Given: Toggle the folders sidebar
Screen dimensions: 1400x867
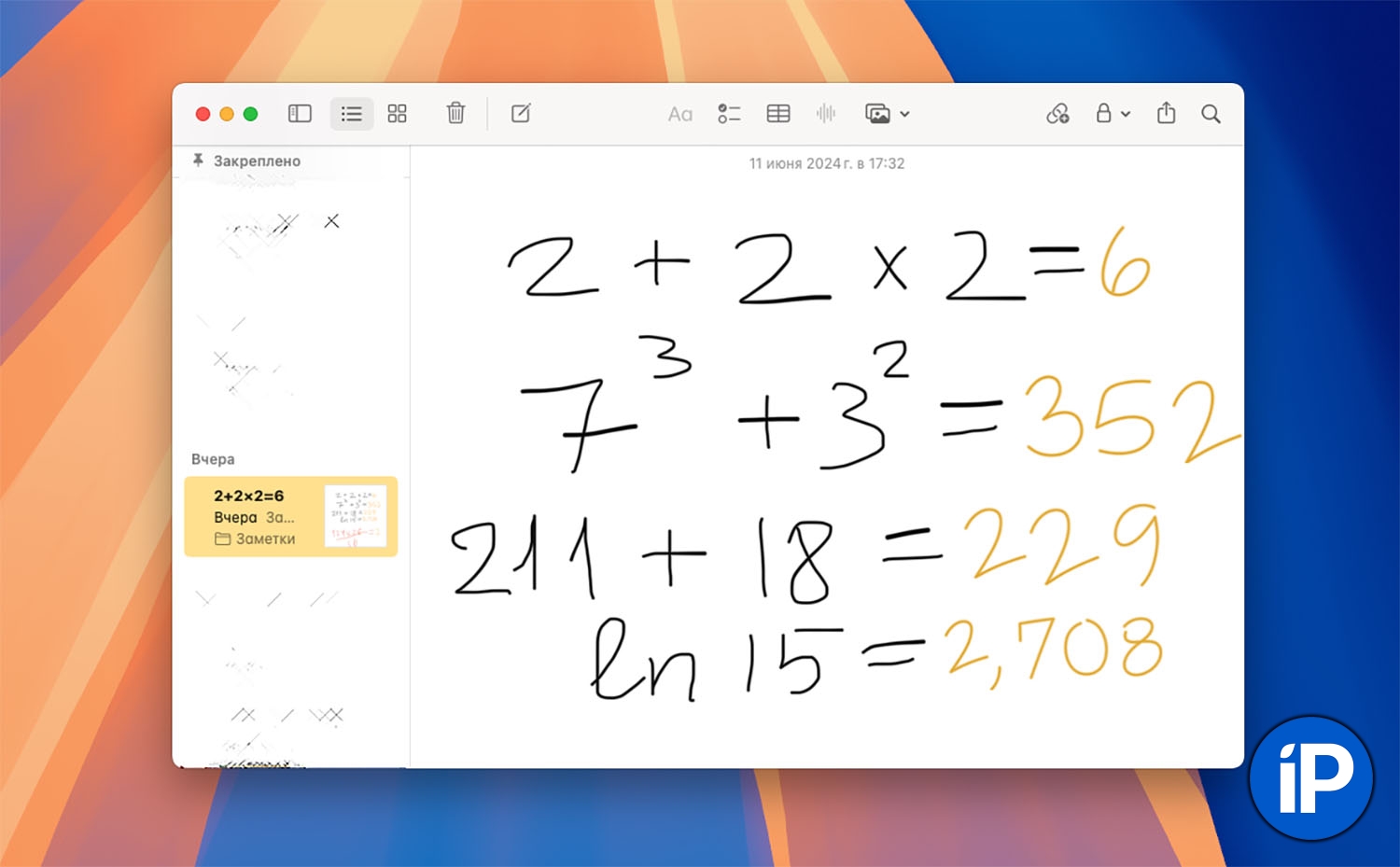Looking at the screenshot, I should 300,114.
